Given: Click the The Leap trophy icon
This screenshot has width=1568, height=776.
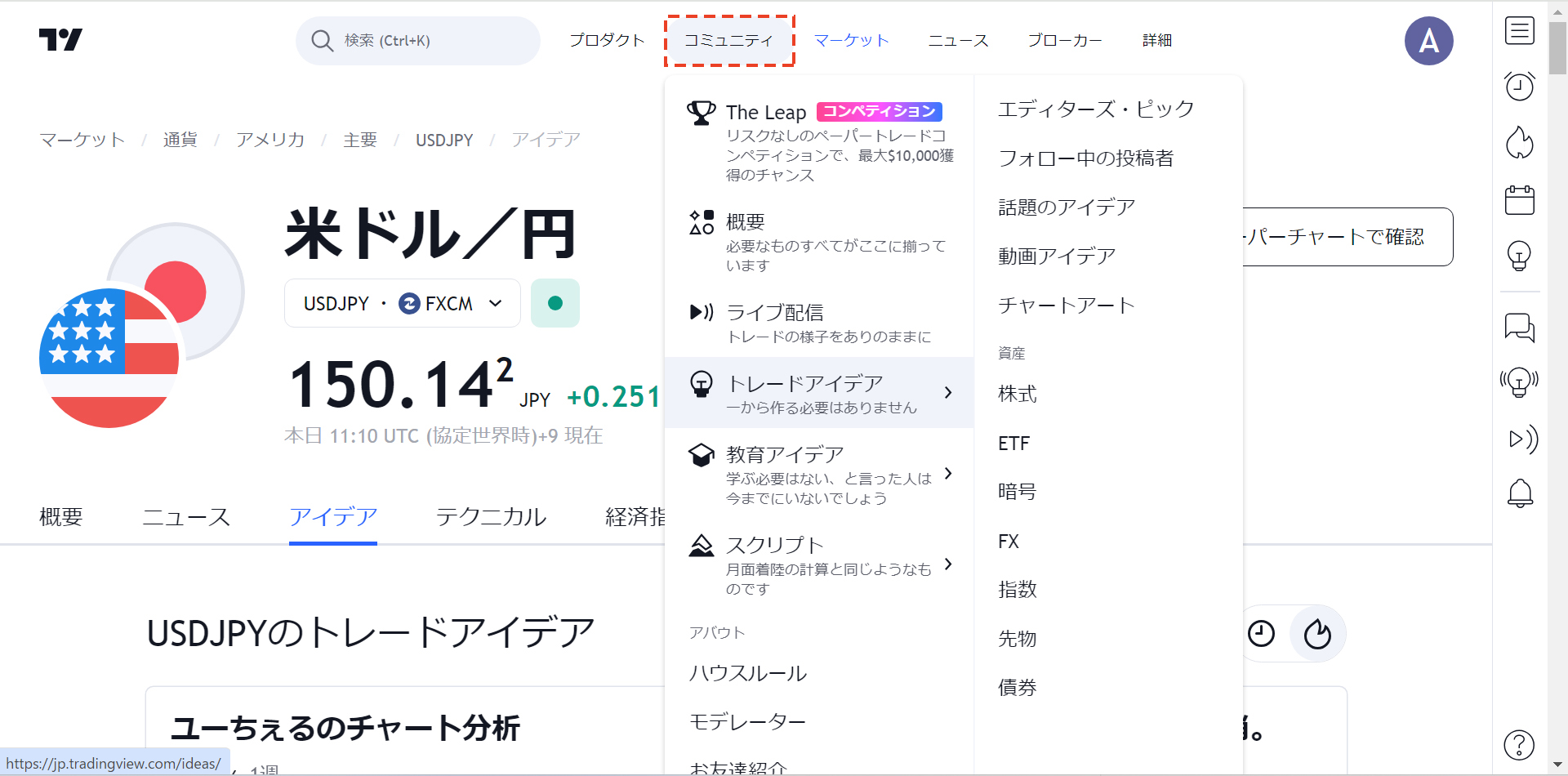Looking at the screenshot, I should 701,113.
